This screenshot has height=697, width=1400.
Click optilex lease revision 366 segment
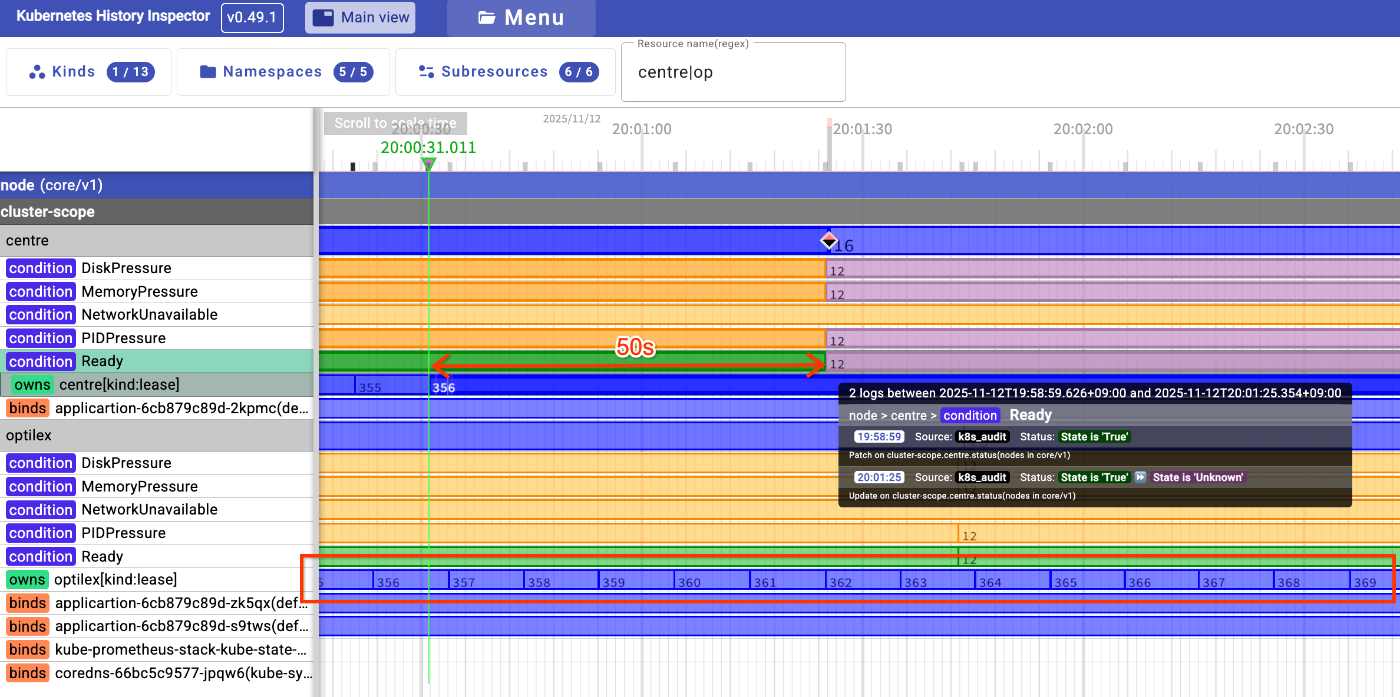coord(1161,581)
